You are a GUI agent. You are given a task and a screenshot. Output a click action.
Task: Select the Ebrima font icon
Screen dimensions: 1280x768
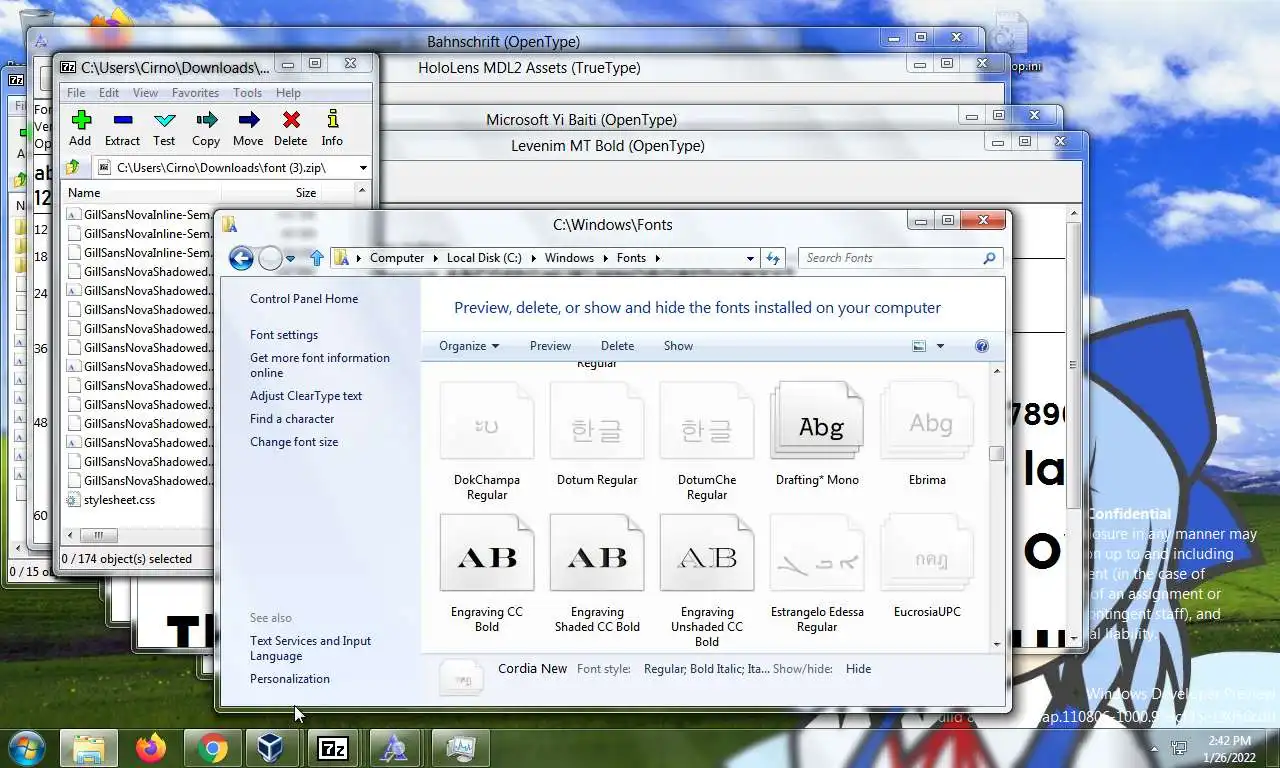[927, 420]
